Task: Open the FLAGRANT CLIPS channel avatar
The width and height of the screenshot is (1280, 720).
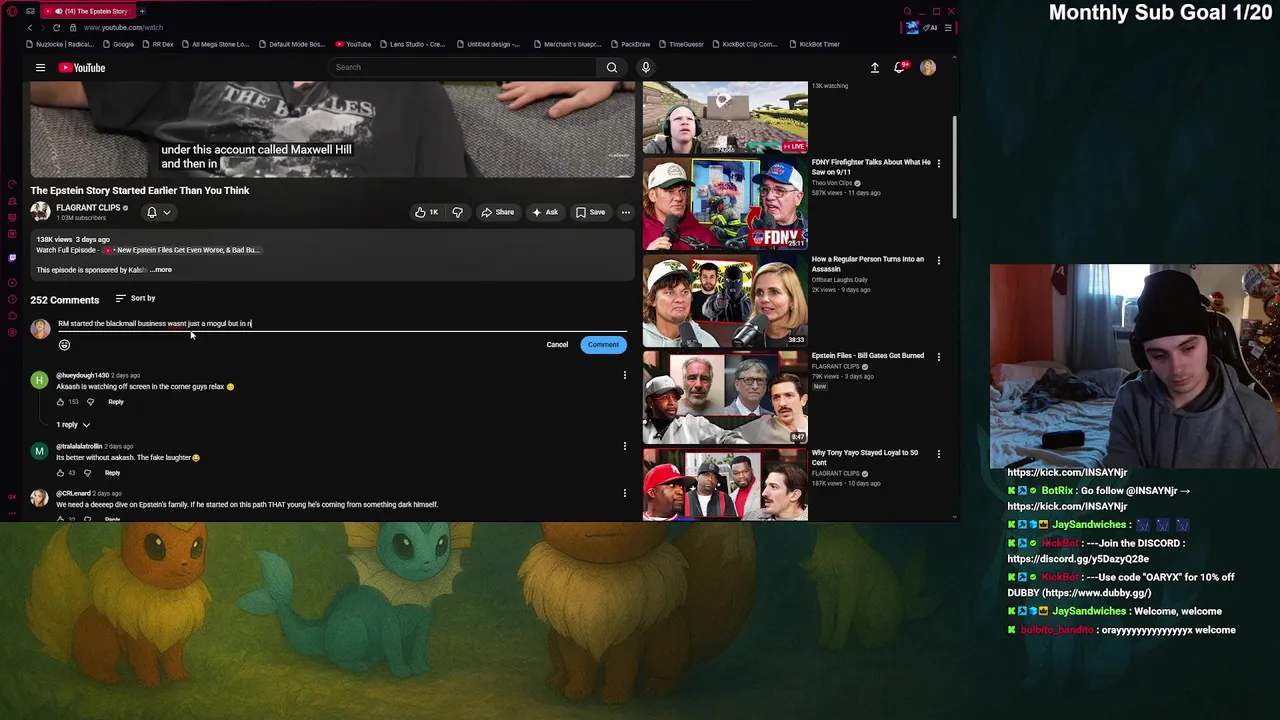Action: (40, 212)
